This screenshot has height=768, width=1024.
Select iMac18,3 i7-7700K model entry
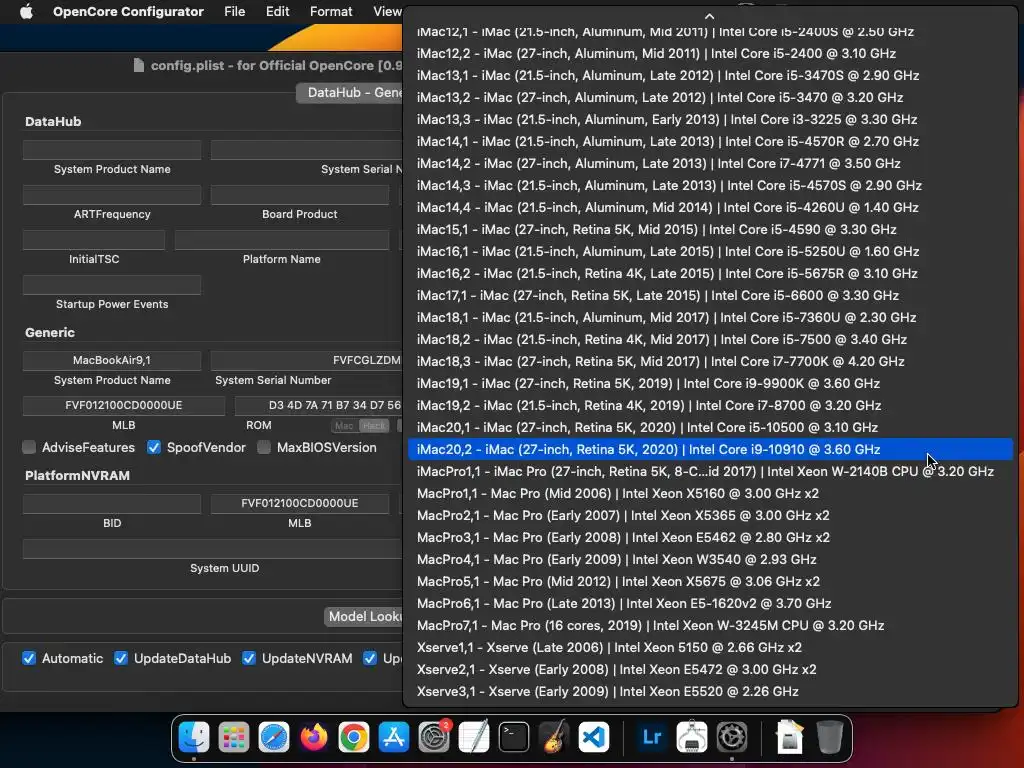tap(710, 361)
